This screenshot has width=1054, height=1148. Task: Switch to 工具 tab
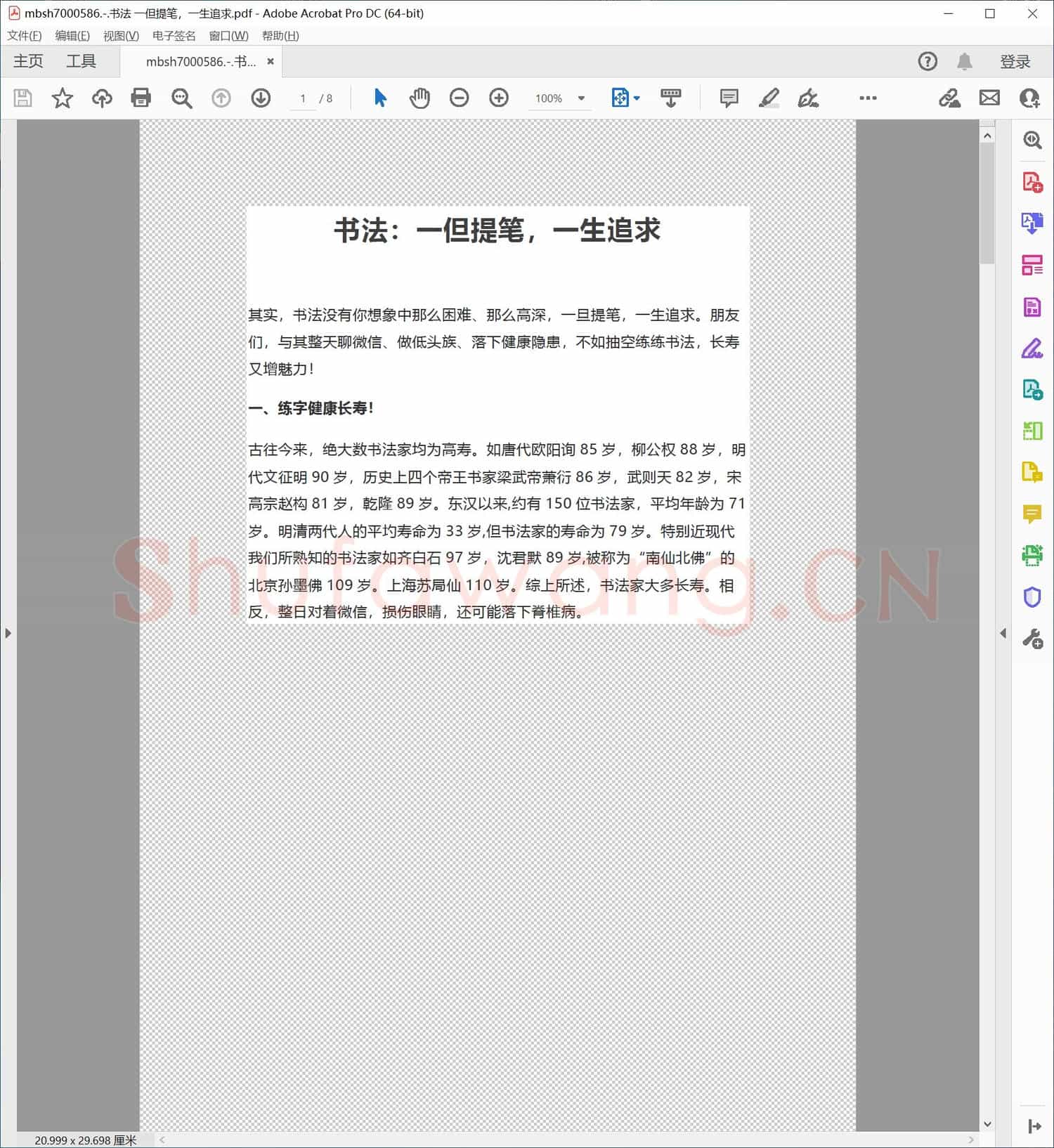(x=81, y=61)
